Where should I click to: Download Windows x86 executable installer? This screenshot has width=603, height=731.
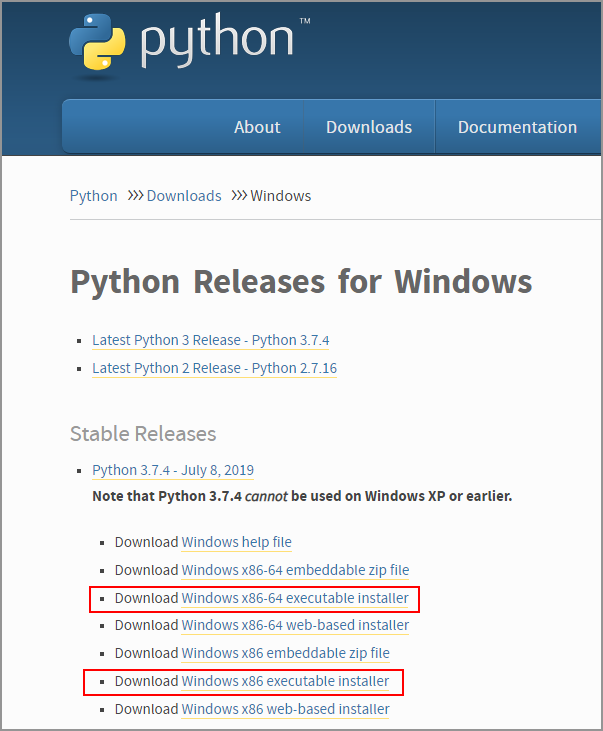click(285, 681)
